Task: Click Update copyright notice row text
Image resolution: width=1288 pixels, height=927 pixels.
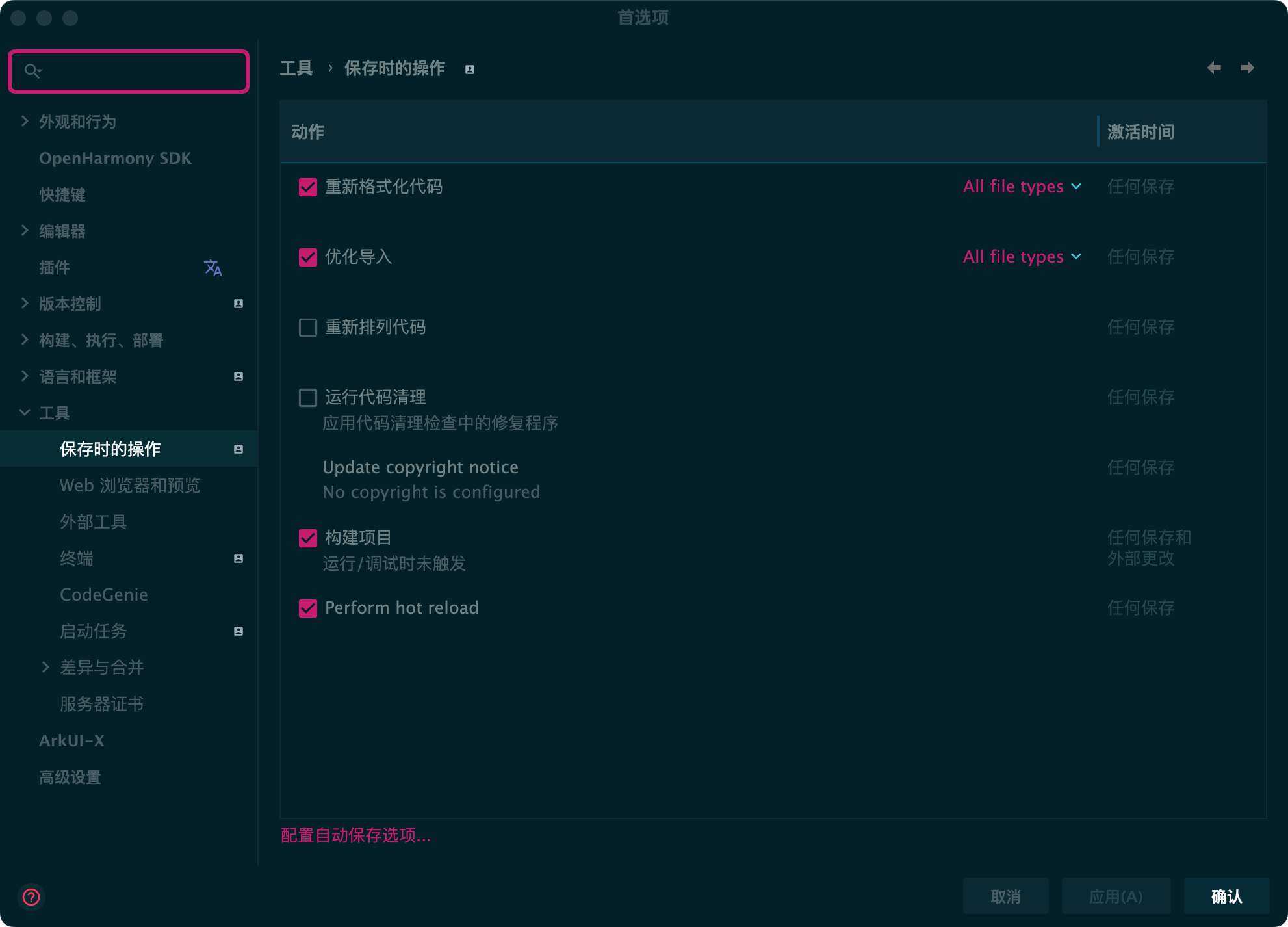Action: click(x=420, y=467)
